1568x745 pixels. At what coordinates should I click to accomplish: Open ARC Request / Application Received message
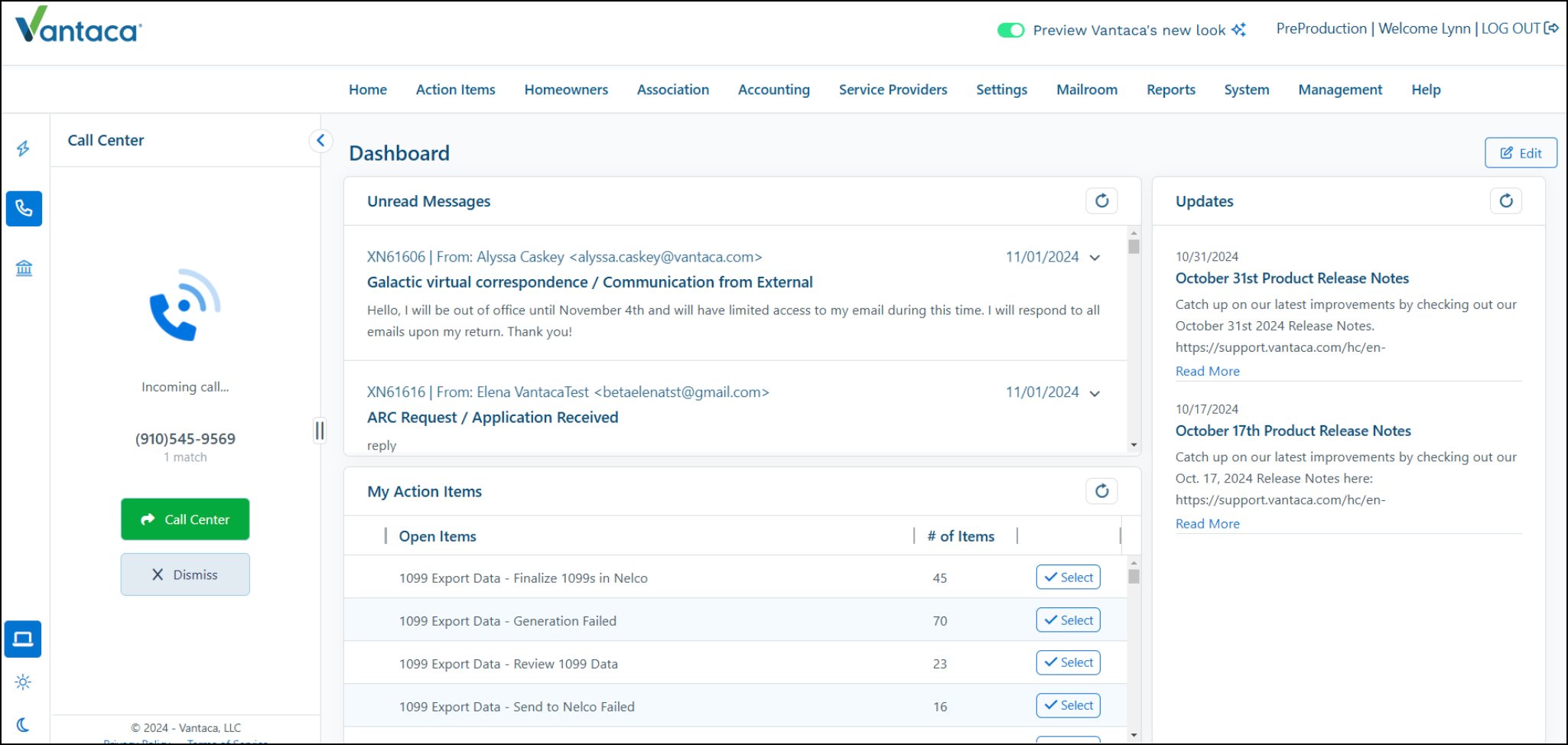pyautogui.click(x=493, y=418)
